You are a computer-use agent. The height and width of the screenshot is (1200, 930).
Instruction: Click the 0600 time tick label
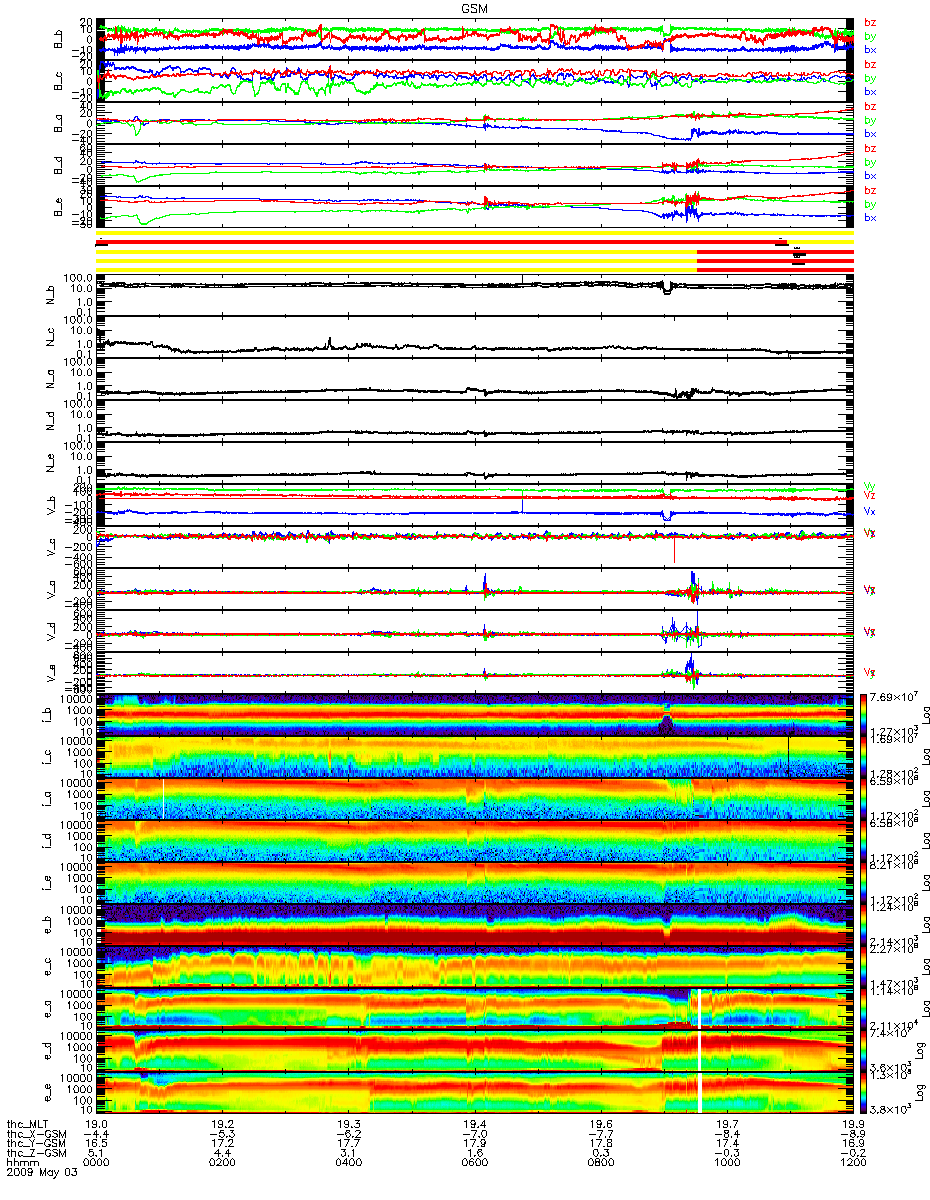(x=474, y=1162)
